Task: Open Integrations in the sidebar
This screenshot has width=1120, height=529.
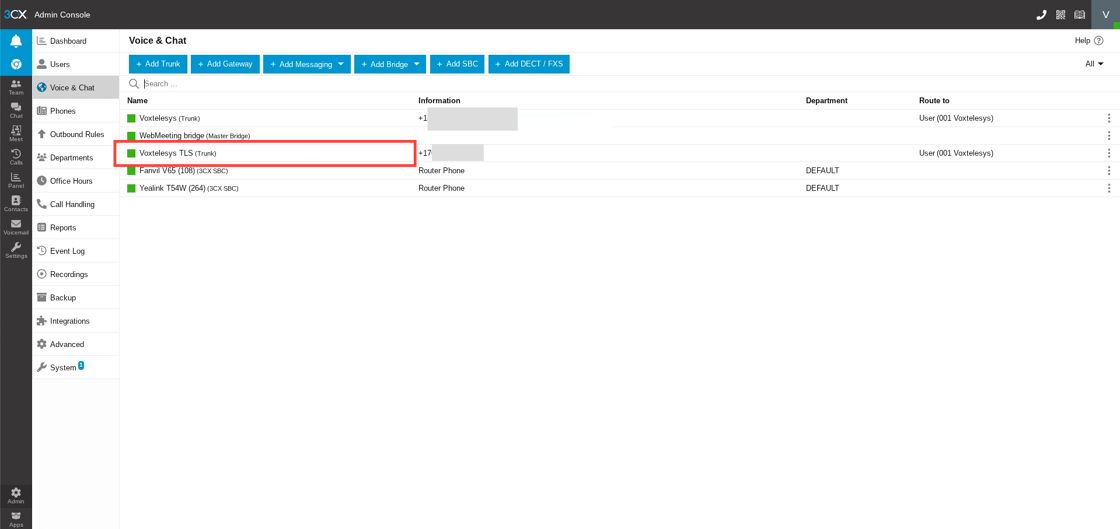Action: 75,321
